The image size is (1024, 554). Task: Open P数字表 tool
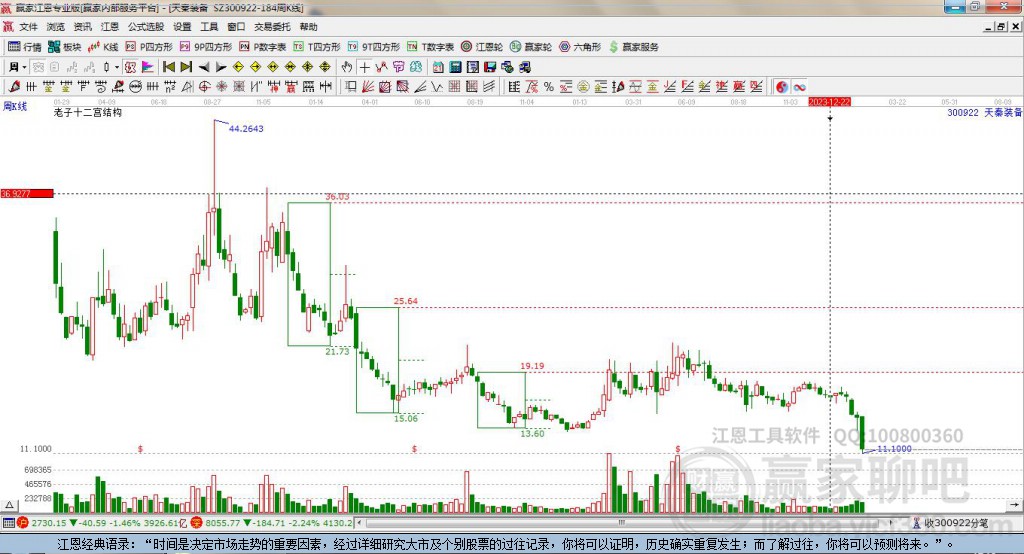pyautogui.click(x=263, y=47)
